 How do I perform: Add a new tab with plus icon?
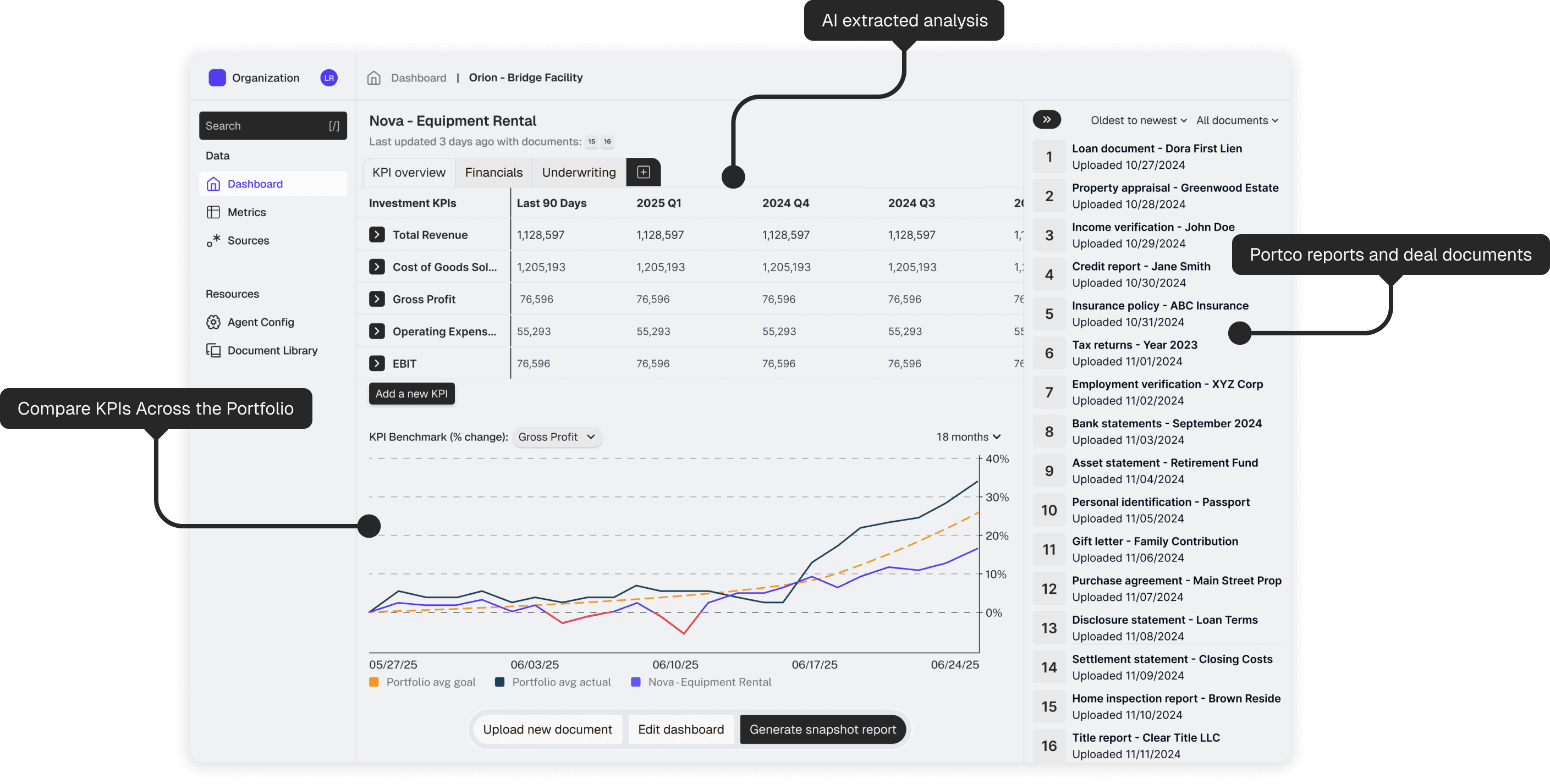pos(643,173)
